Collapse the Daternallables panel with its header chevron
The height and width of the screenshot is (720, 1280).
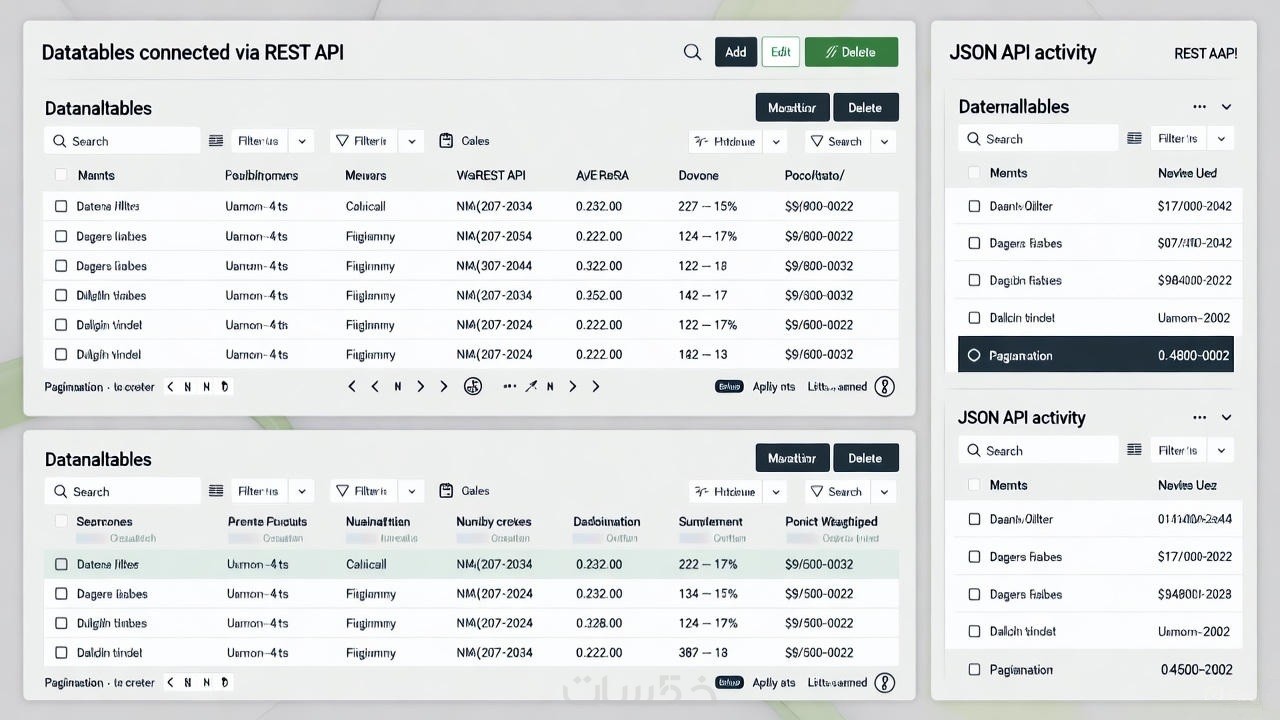[1226, 107]
